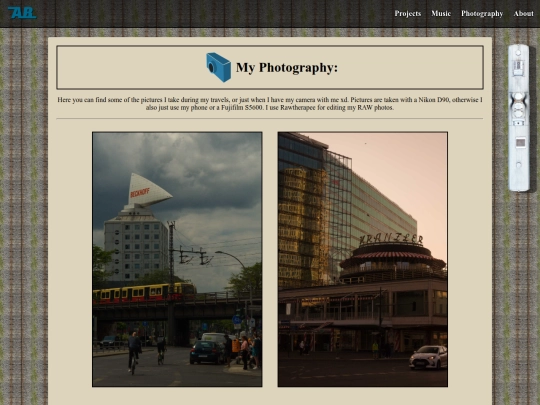Click the AB site logo
This screenshot has width=540, height=405.
(22, 13)
